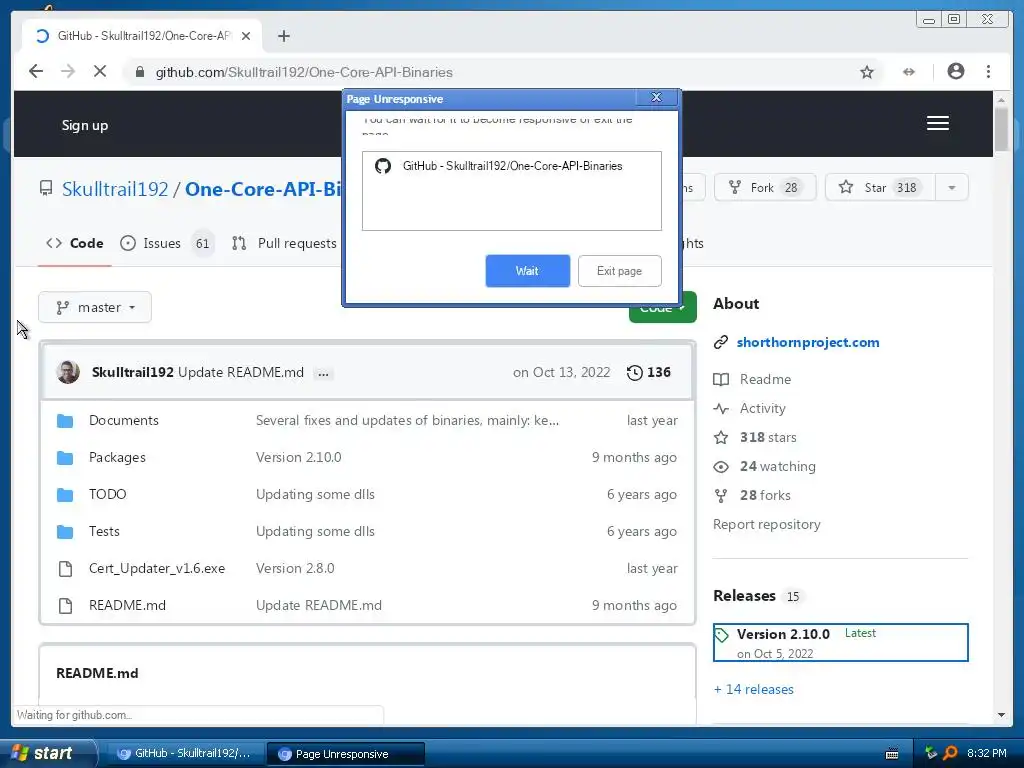The width and height of the screenshot is (1024, 768).
Task: Click the link icon beside shorthornproject.com
Action: tap(721, 342)
